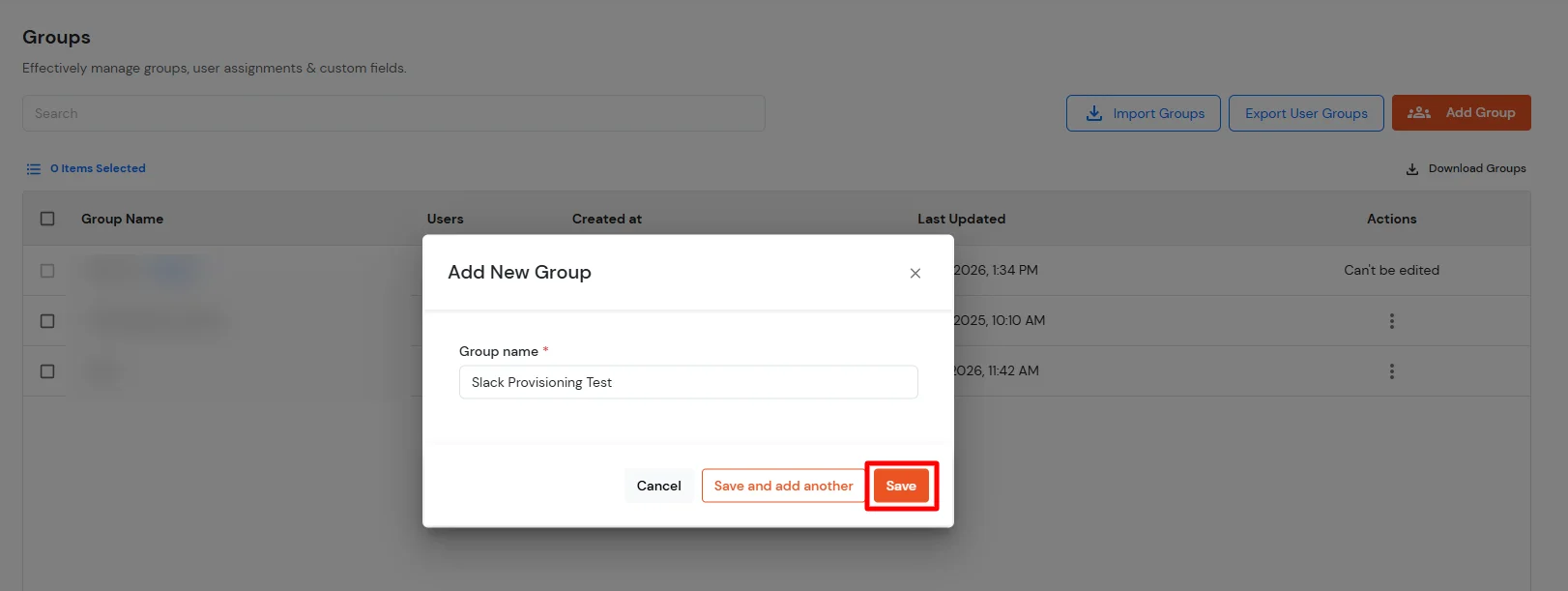Click the Group Name column header

122,219
